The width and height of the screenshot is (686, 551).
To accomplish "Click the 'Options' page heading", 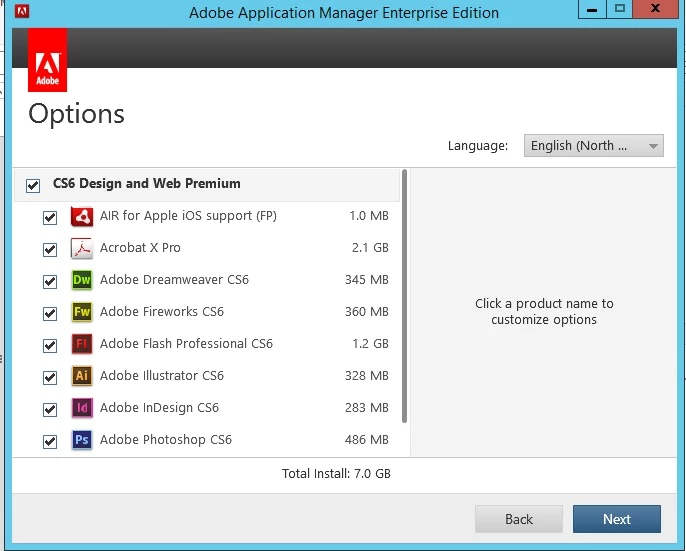I will pyautogui.click(x=77, y=115).
